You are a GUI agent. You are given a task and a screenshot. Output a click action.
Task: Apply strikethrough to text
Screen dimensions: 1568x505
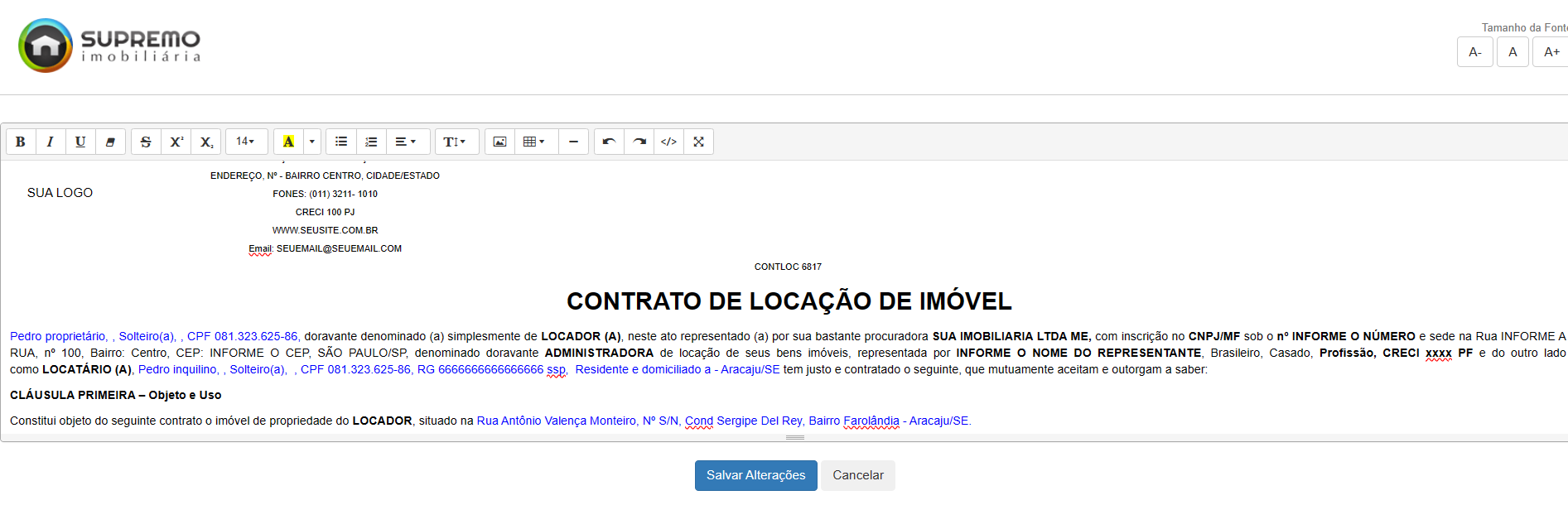[x=146, y=142]
